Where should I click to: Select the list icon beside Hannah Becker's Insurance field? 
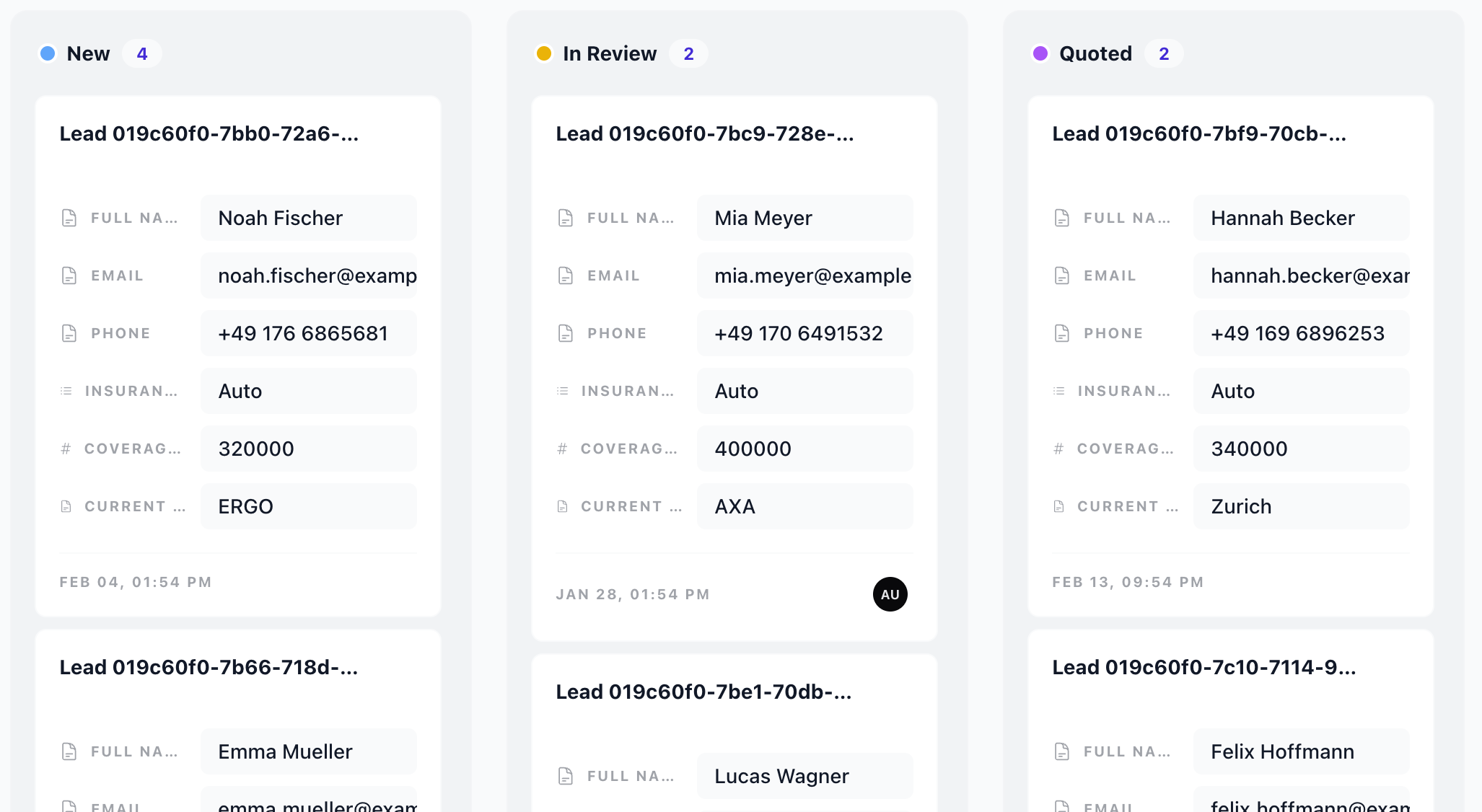point(1058,390)
